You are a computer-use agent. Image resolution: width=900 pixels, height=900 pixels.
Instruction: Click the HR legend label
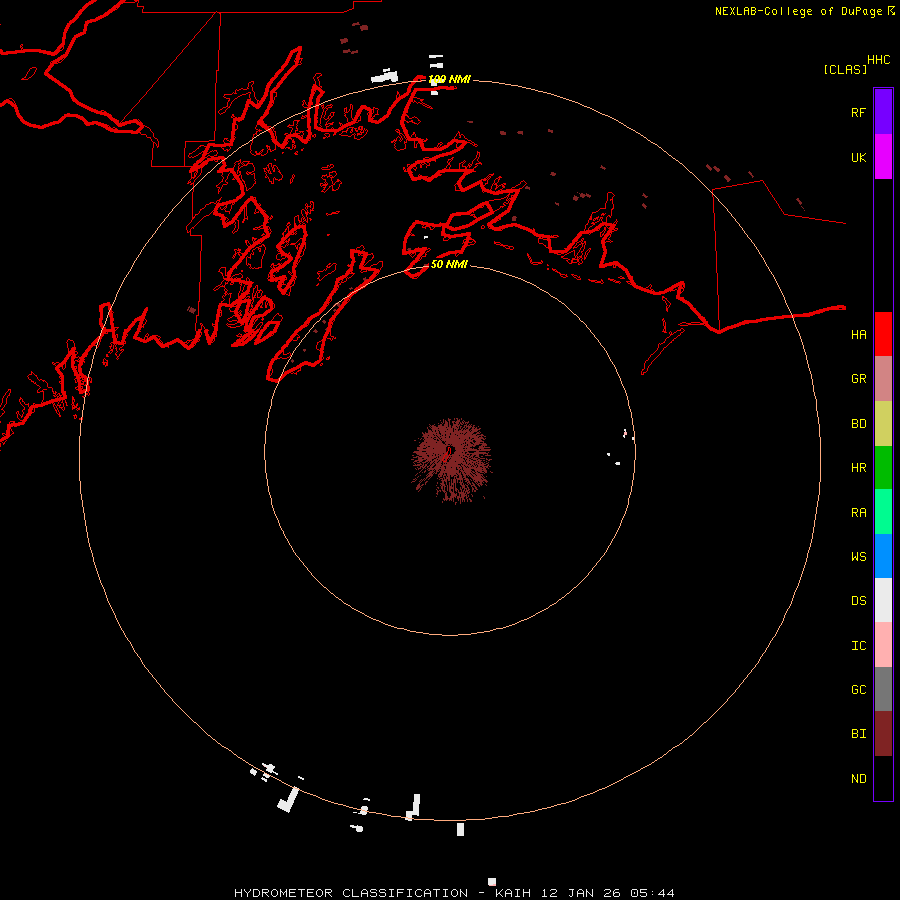858,468
